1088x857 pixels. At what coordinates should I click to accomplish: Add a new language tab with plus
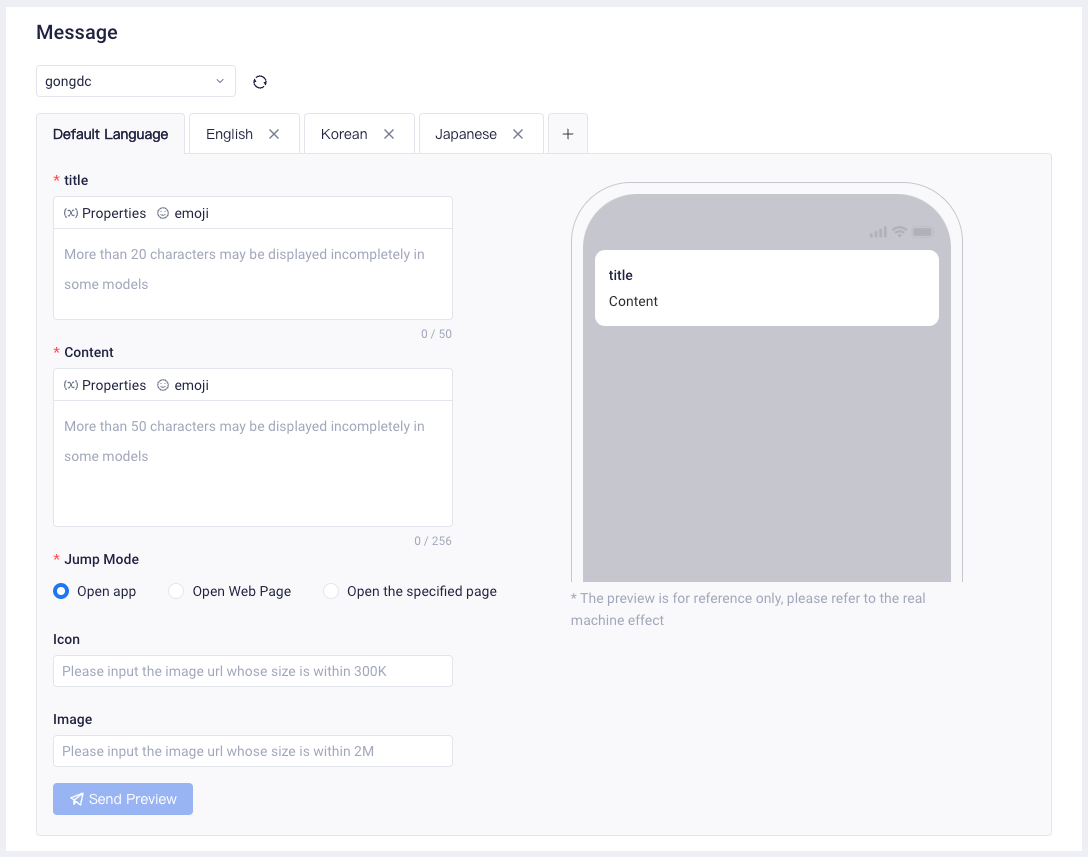click(x=568, y=134)
